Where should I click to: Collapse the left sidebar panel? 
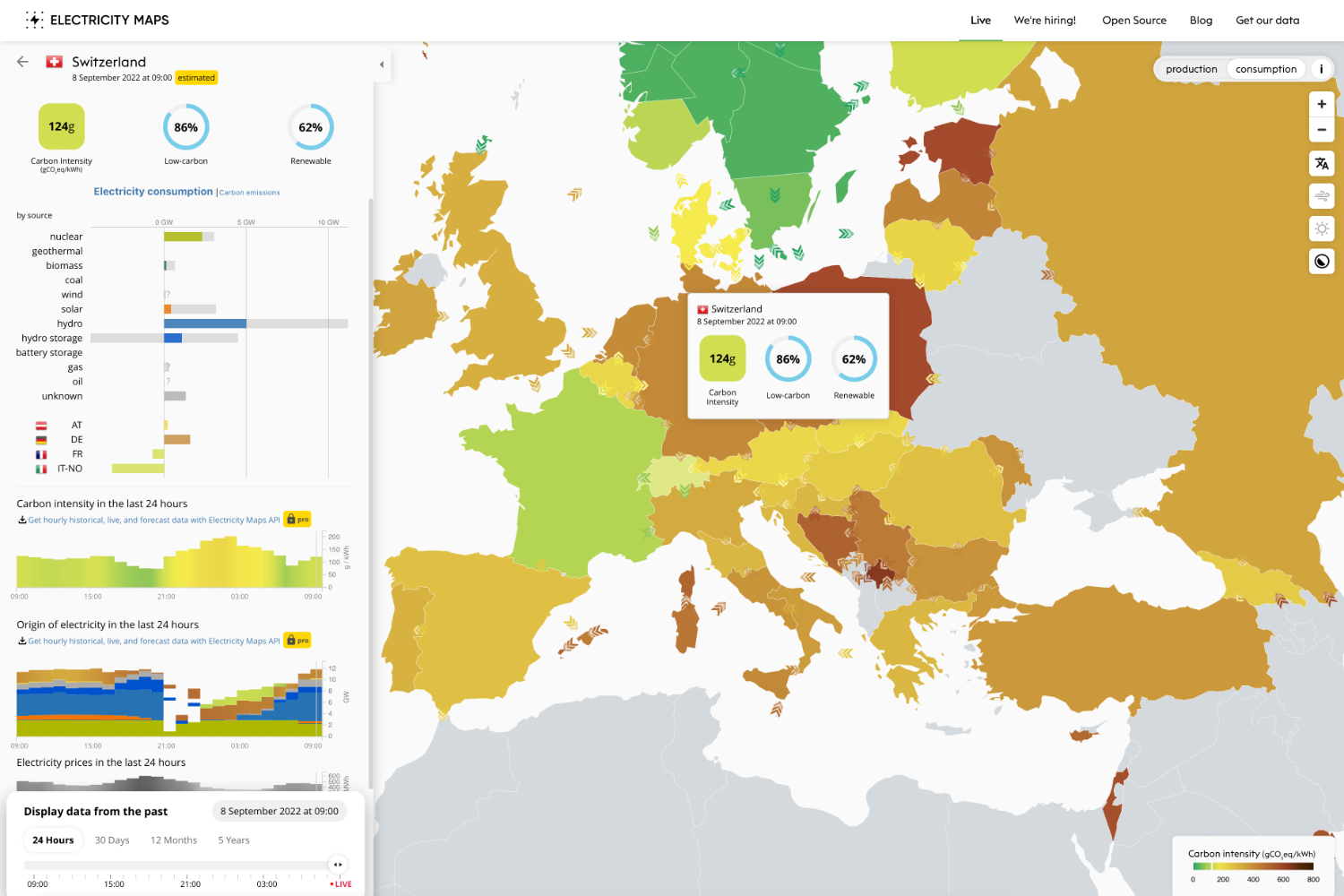(382, 65)
